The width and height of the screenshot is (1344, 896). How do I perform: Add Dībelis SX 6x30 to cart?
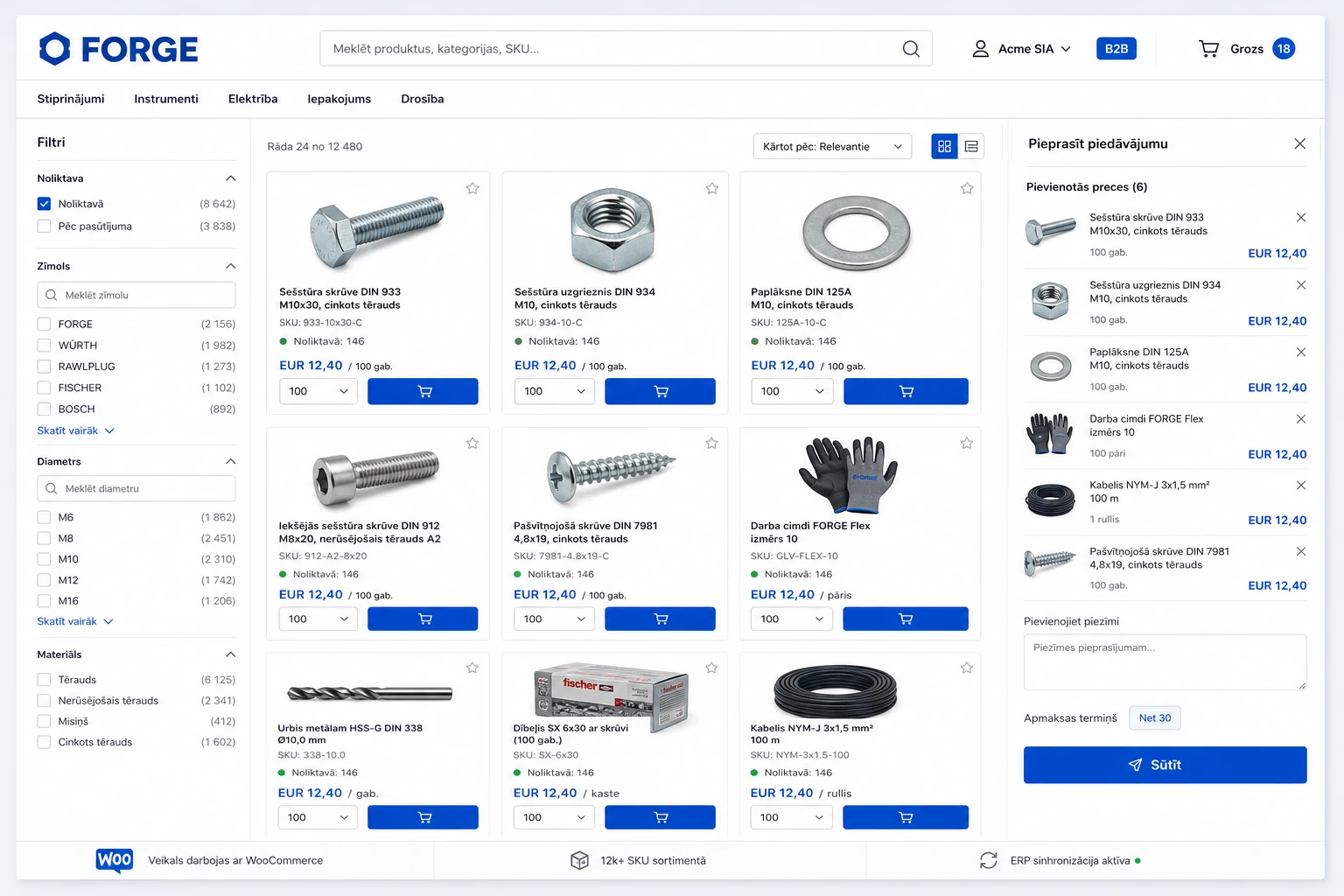pyautogui.click(x=661, y=817)
